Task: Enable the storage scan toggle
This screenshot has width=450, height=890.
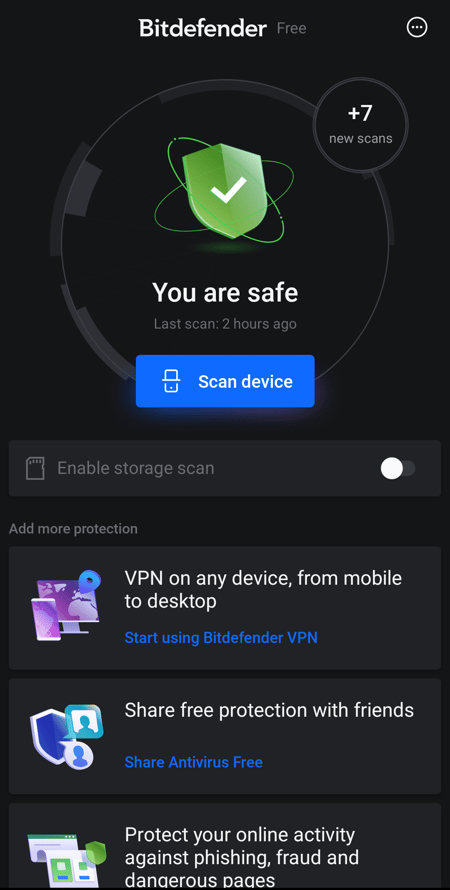Action: (x=398, y=469)
